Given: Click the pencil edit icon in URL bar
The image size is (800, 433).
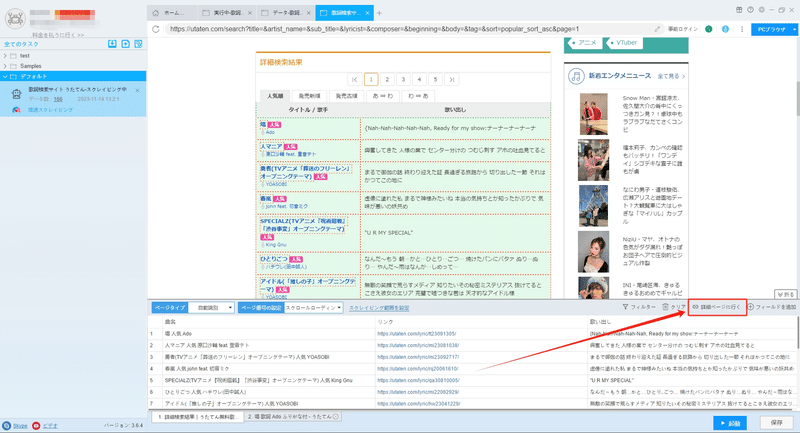Looking at the screenshot, I should (x=657, y=29).
